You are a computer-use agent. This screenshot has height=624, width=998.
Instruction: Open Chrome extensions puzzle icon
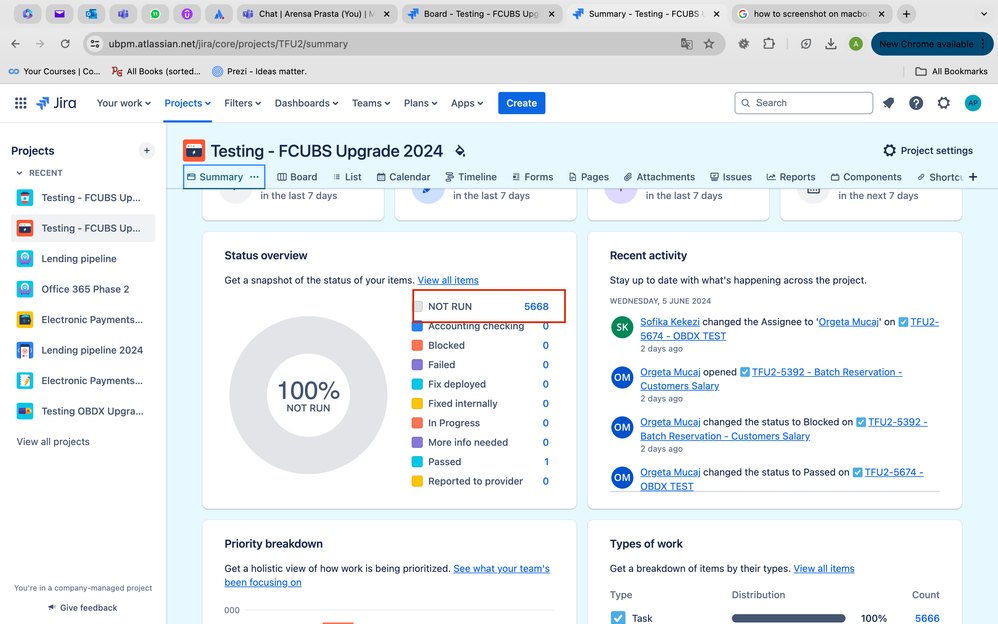(x=769, y=44)
